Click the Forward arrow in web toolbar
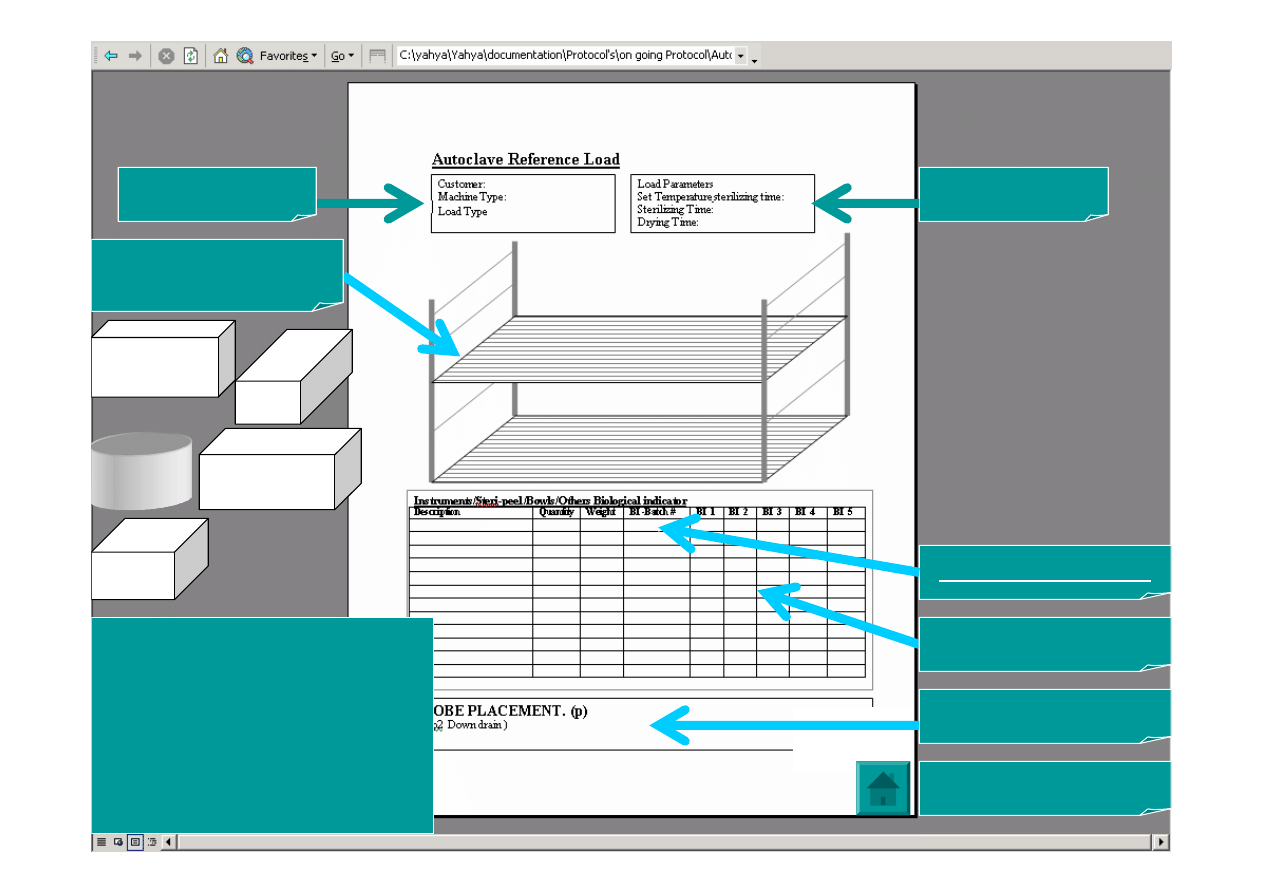The image size is (1263, 893). tap(135, 56)
